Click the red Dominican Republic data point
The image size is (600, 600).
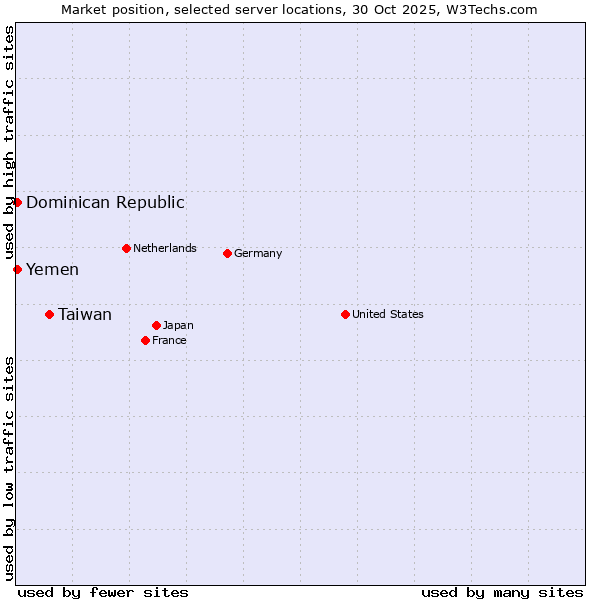[17, 202]
